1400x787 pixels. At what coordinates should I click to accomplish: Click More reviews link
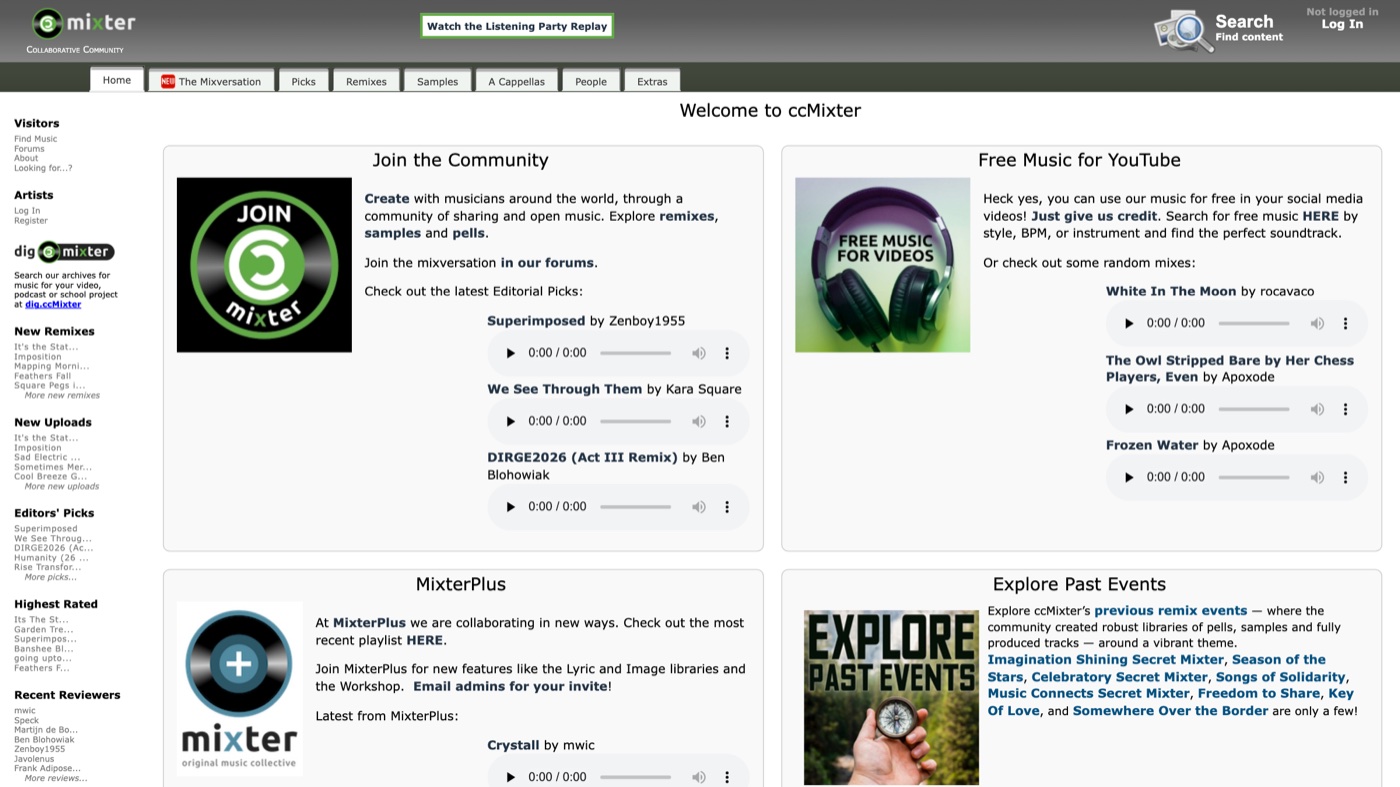point(55,778)
